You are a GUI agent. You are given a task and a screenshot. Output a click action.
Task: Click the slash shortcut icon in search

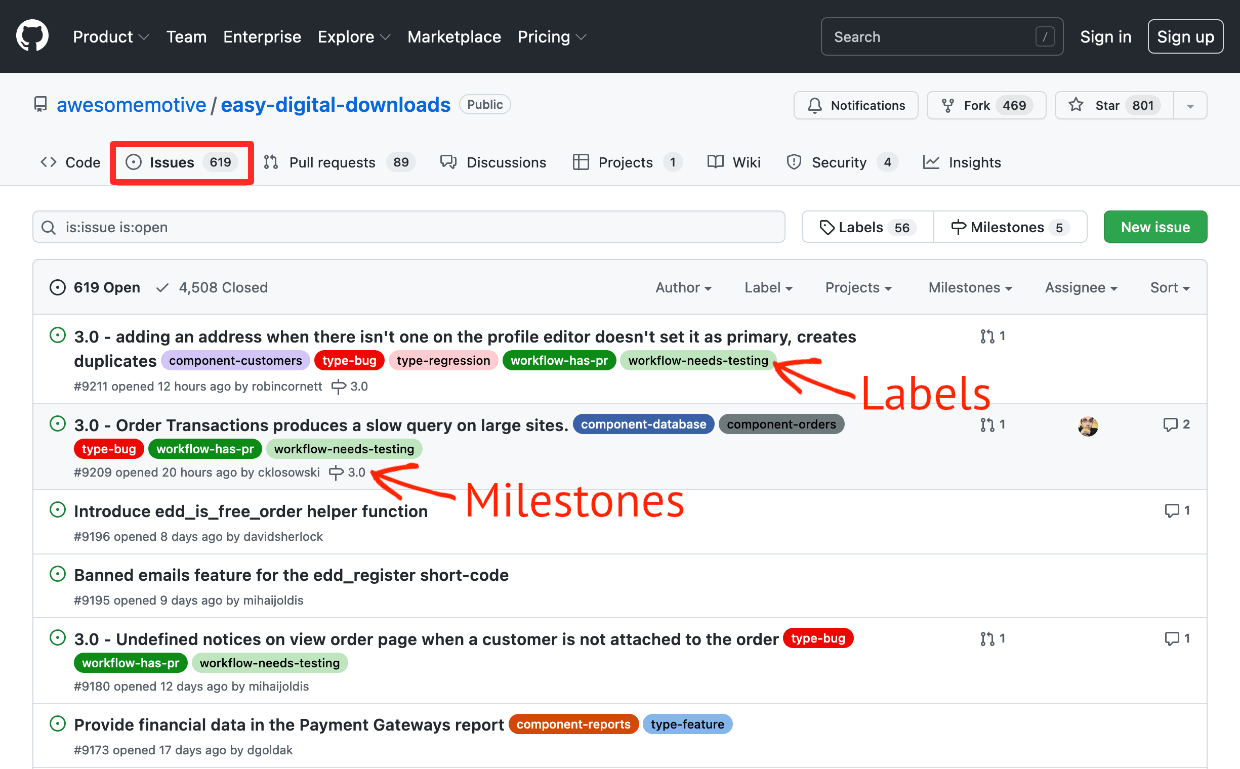point(1045,37)
